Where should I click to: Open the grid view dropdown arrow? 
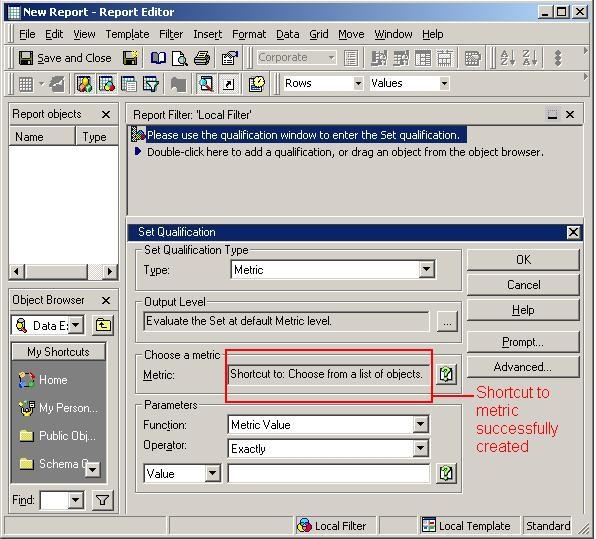pos(41,84)
